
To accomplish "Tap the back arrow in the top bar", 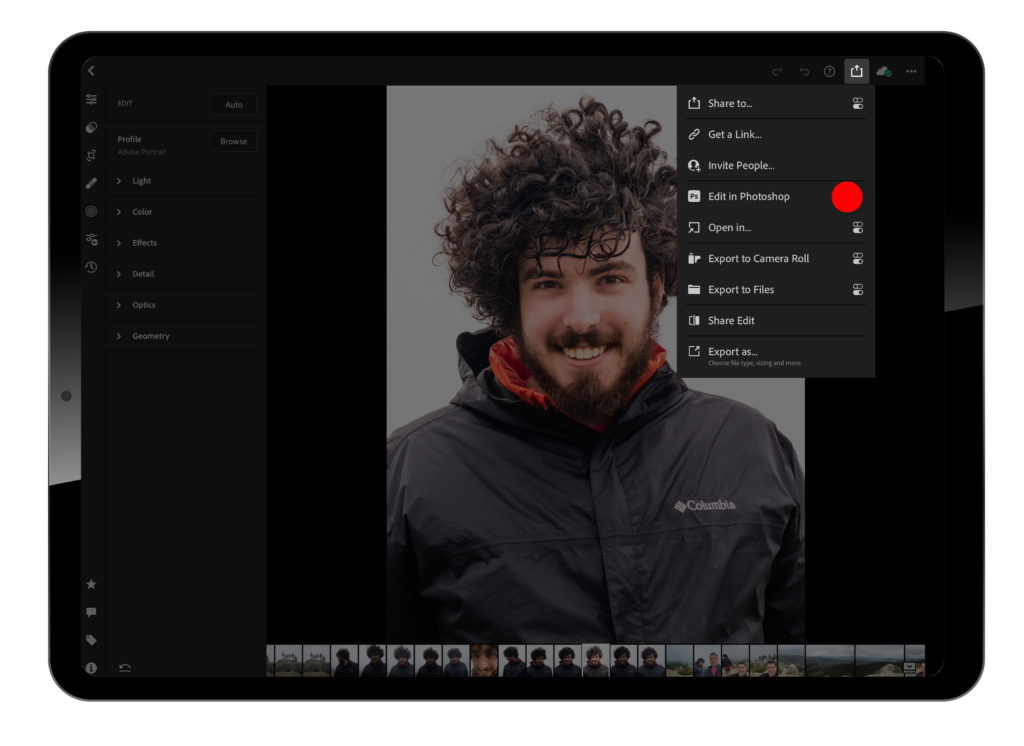I will coord(91,71).
